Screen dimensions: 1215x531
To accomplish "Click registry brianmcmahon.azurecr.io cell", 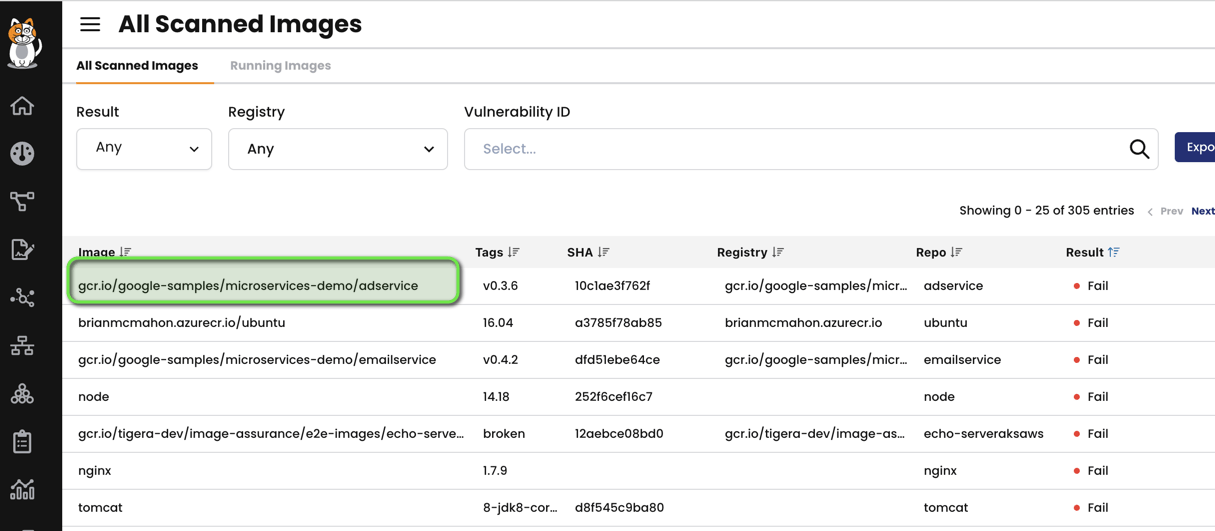I will coord(804,323).
